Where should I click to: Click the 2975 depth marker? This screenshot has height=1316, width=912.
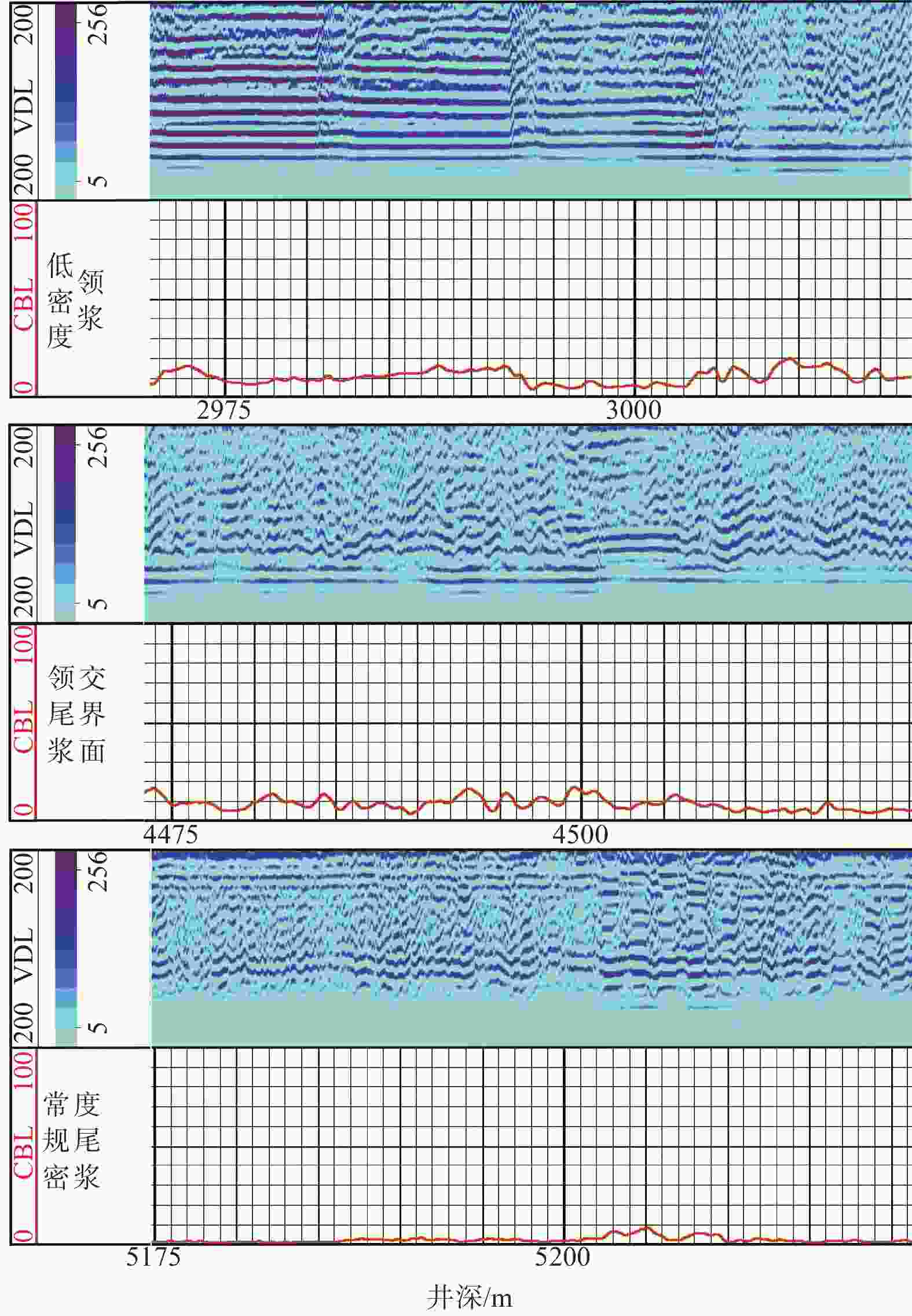coord(224,410)
